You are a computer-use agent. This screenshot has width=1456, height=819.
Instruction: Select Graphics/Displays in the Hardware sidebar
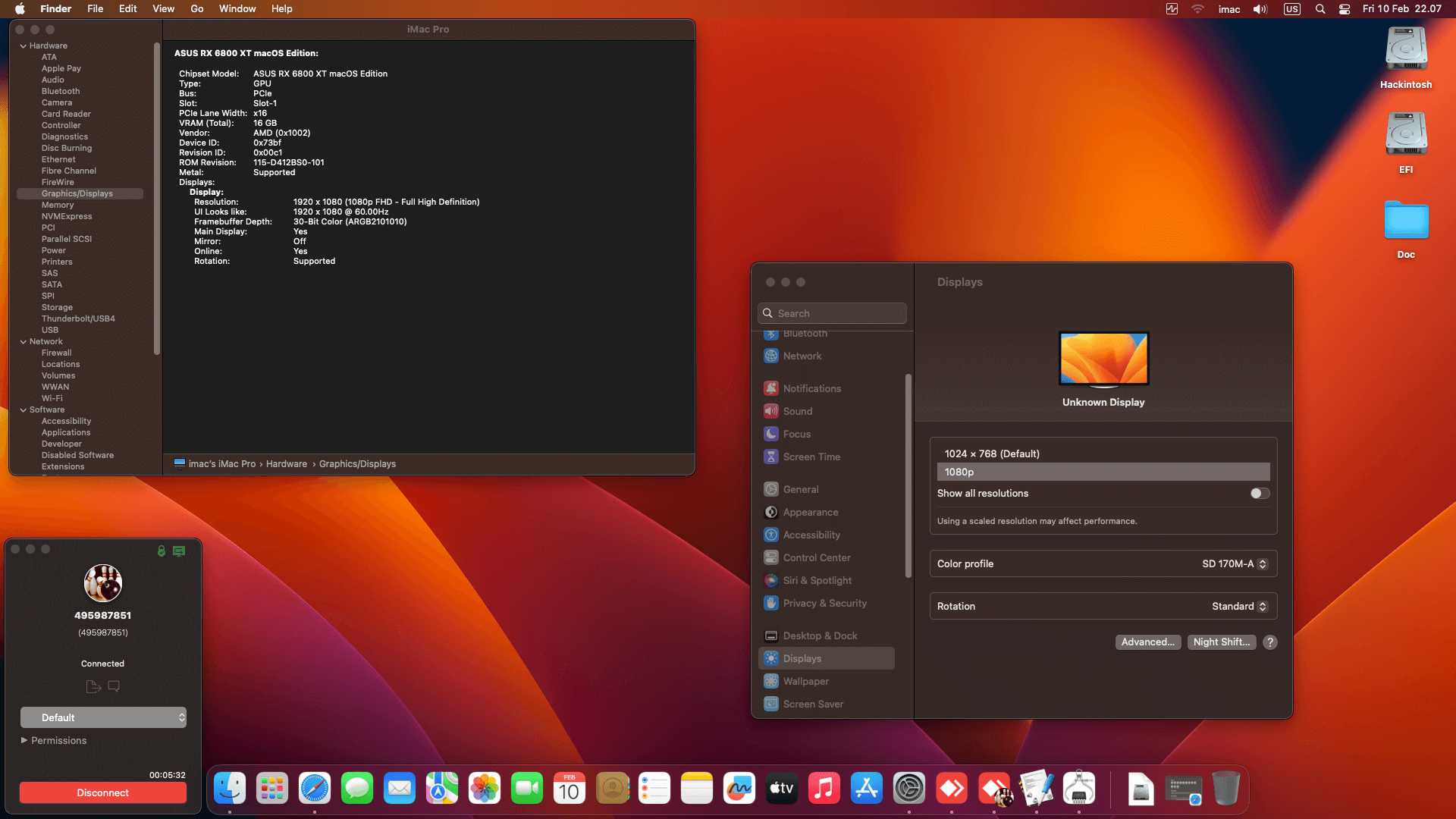pos(78,193)
